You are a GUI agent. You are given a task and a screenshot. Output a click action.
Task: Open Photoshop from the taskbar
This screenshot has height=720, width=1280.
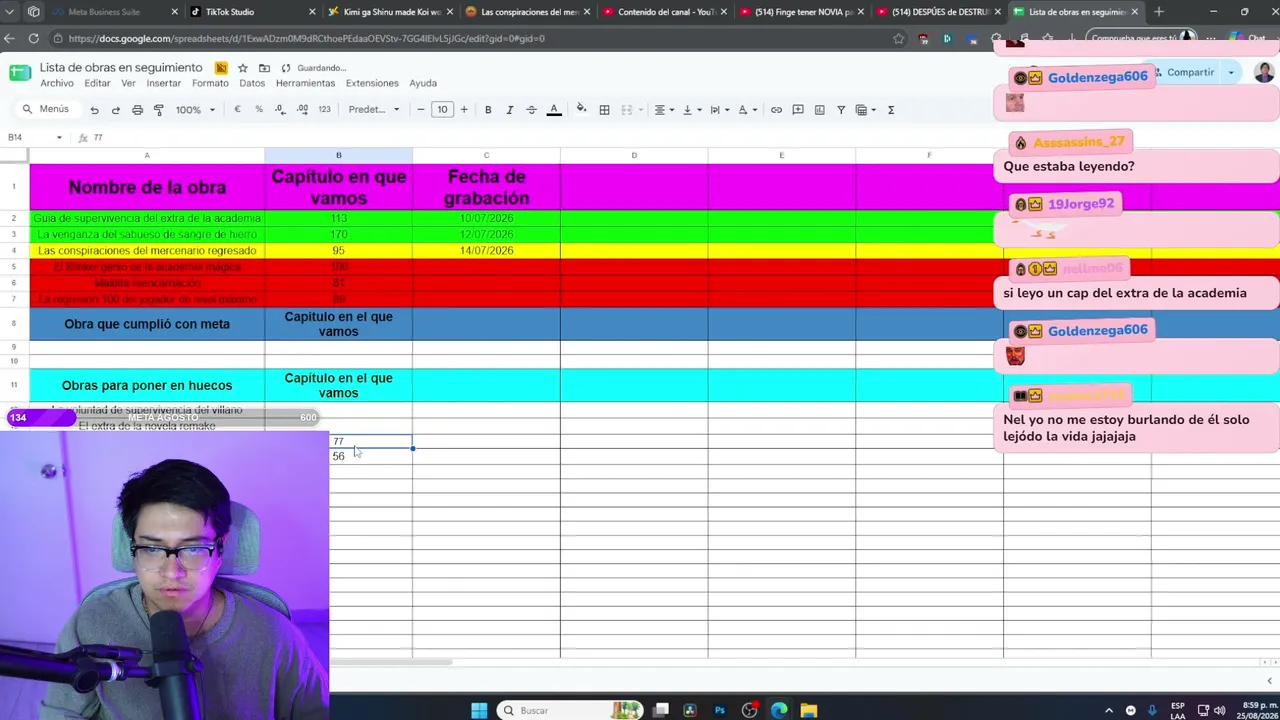point(720,710)
